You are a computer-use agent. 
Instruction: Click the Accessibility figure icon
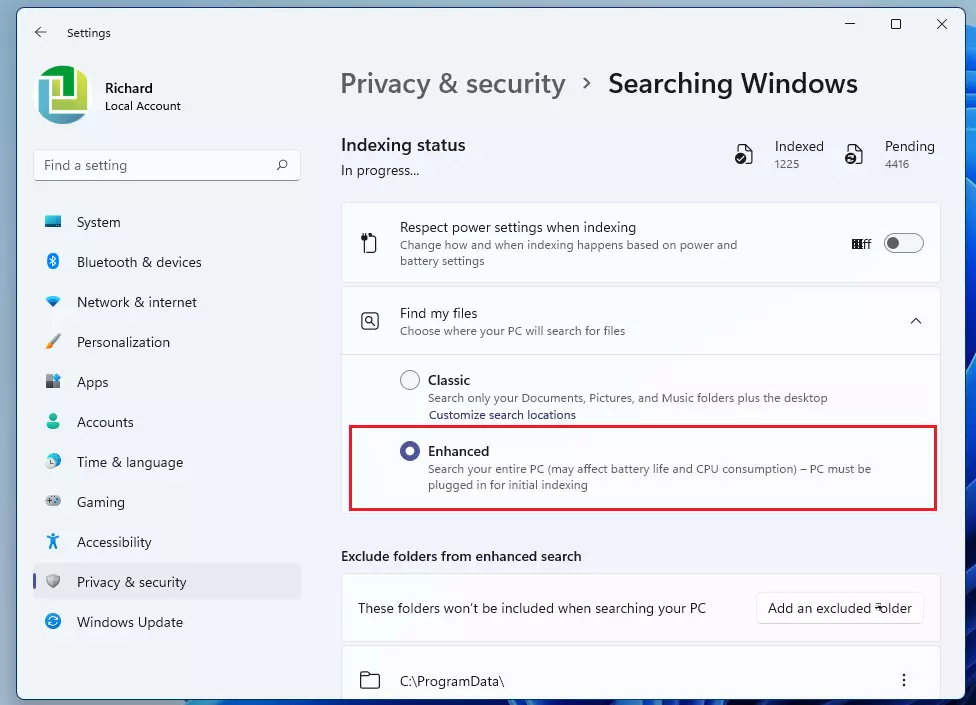click(53, 541)
